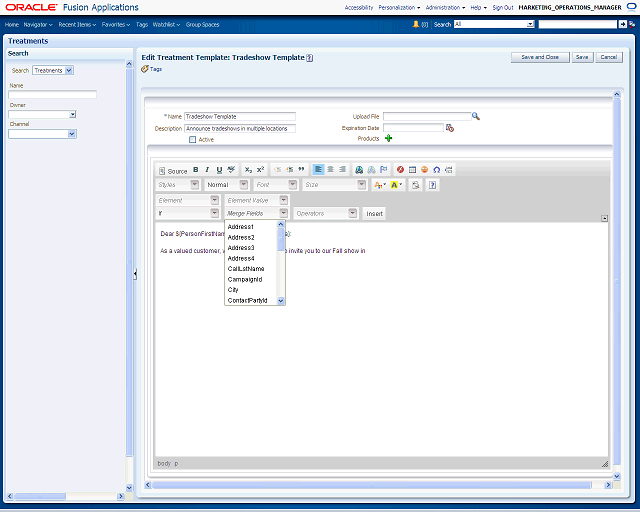Open background color picker
This screenshot has height=512, width=640.
point(396,185)
